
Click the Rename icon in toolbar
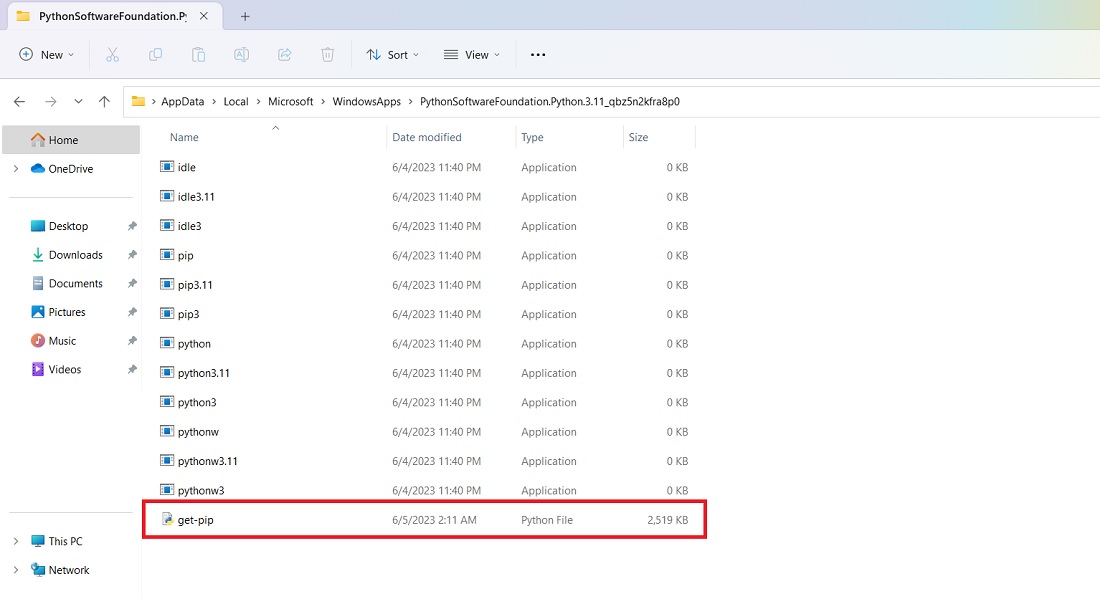(x=241, y=55)
